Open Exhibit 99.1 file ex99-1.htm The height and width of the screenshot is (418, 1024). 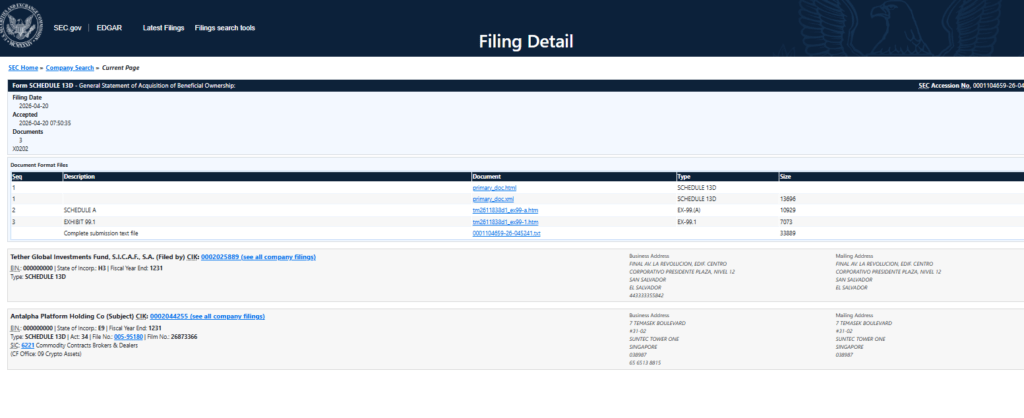pyautogui.click(x=505, y=221)
